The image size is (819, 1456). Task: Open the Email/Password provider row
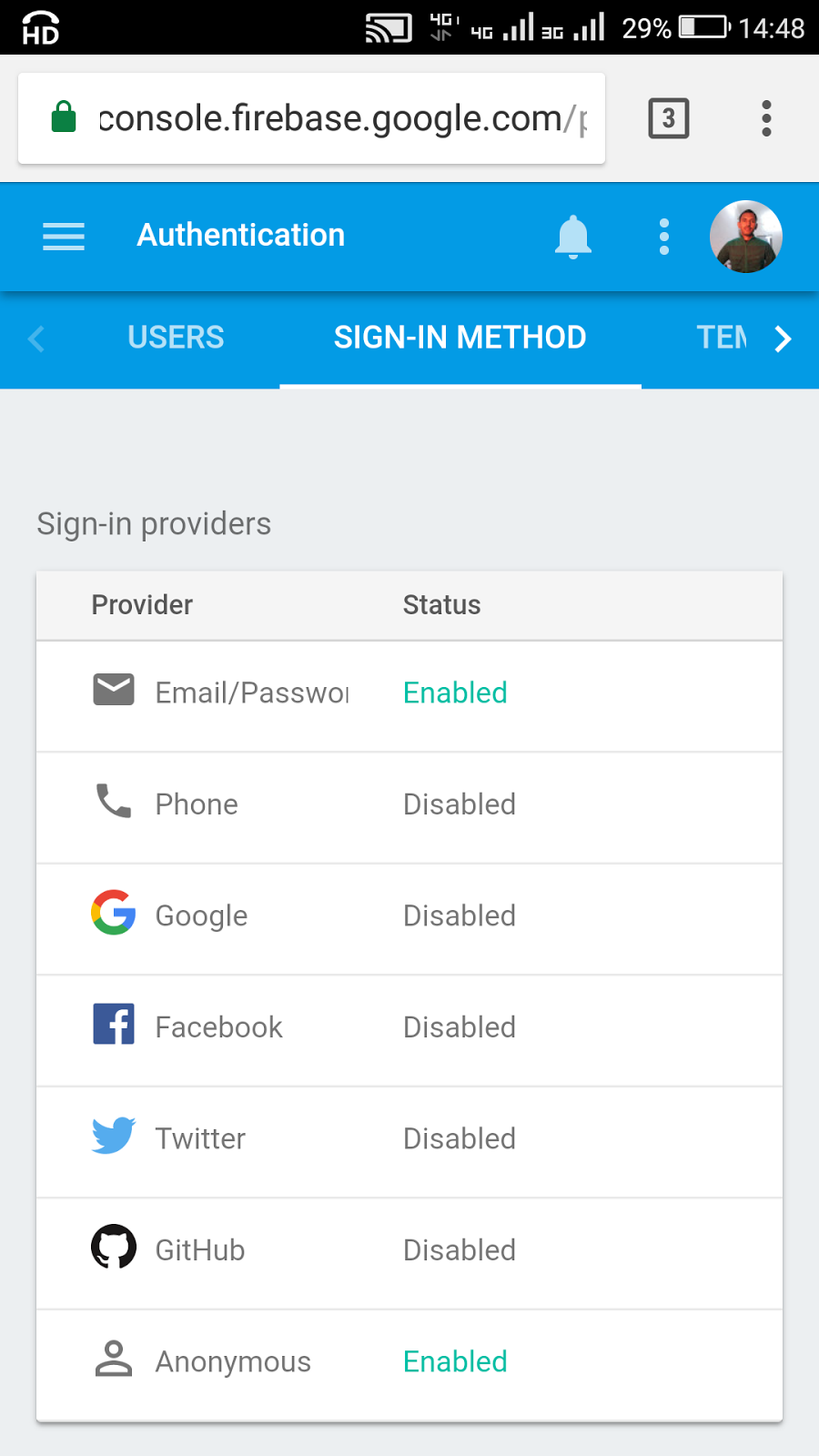point(409,696)
